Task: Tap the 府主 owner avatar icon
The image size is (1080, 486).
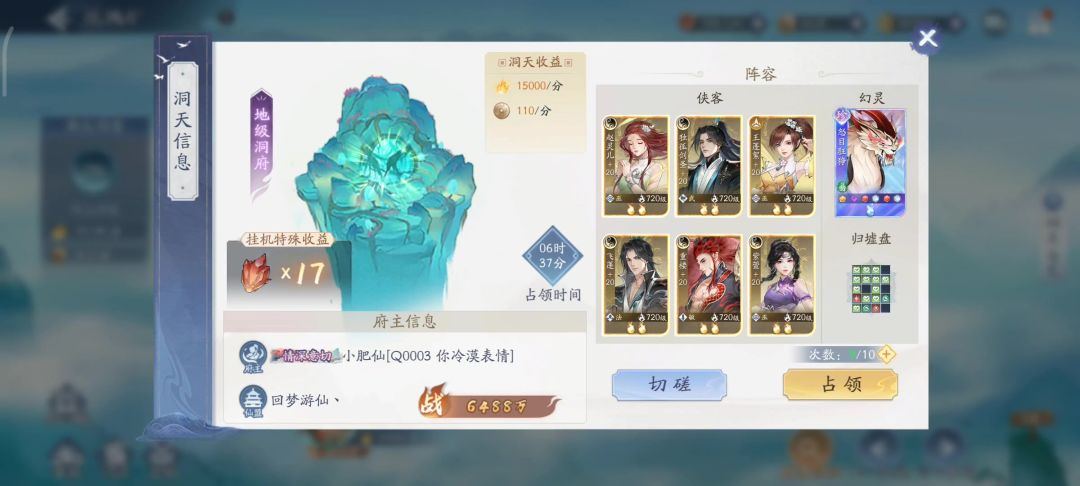Action: [253, 357]
